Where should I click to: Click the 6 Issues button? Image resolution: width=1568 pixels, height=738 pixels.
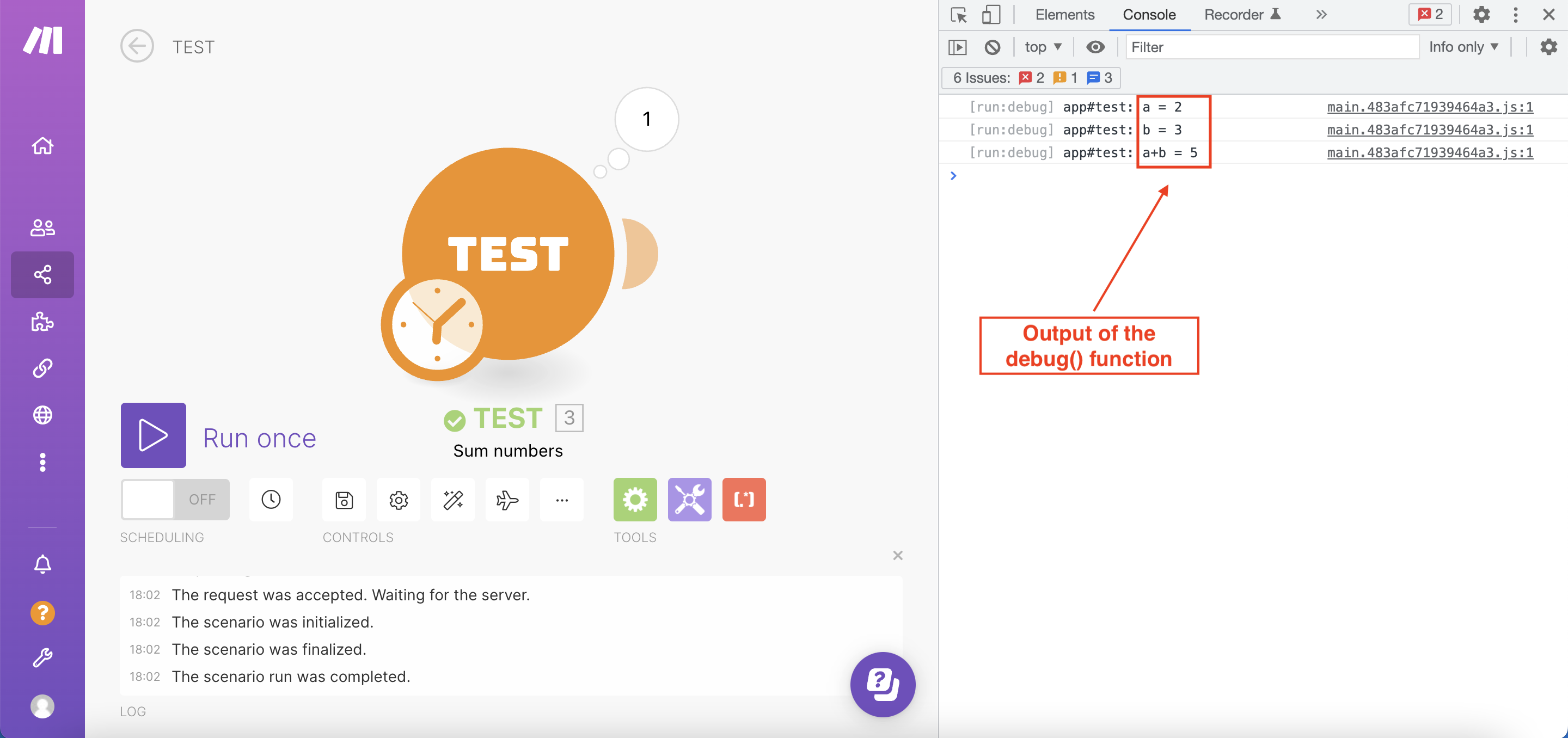point(1031,78)
